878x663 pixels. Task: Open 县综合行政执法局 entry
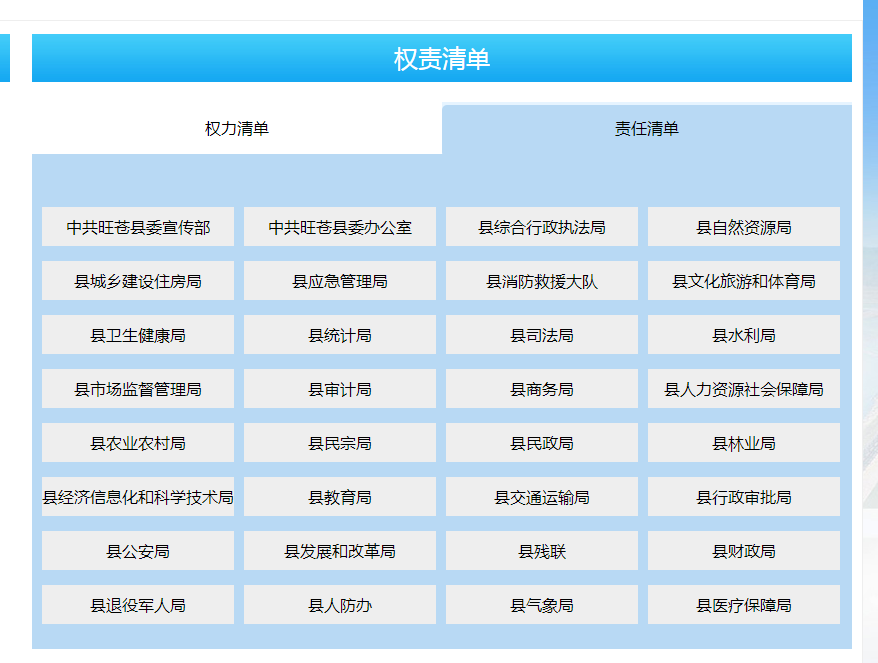click(542, 227)
